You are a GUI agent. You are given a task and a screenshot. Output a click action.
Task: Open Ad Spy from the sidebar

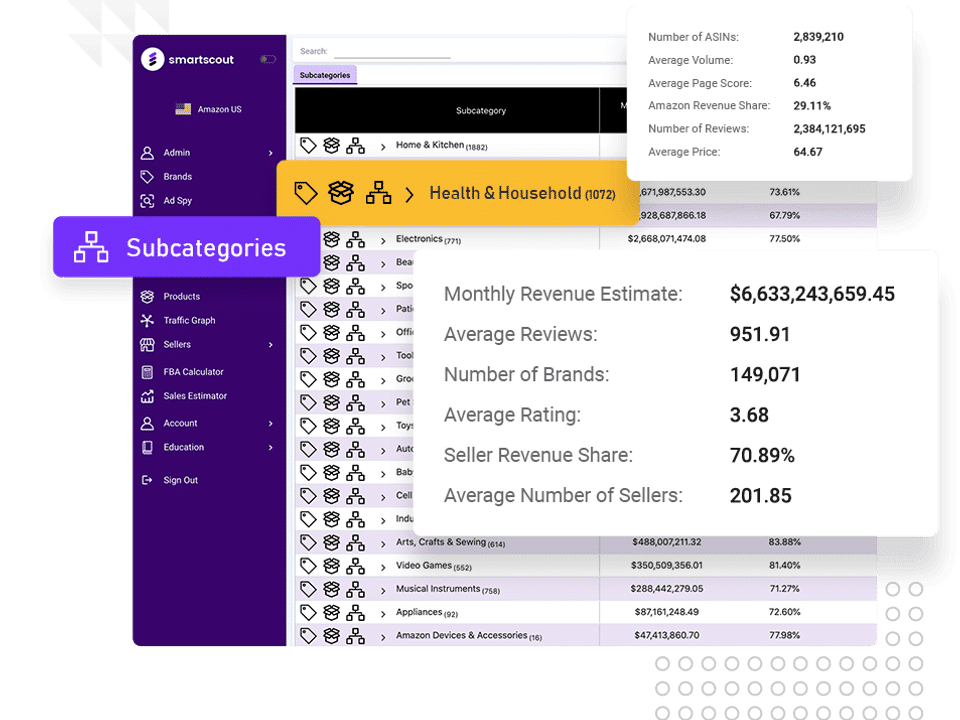(178, 200)
